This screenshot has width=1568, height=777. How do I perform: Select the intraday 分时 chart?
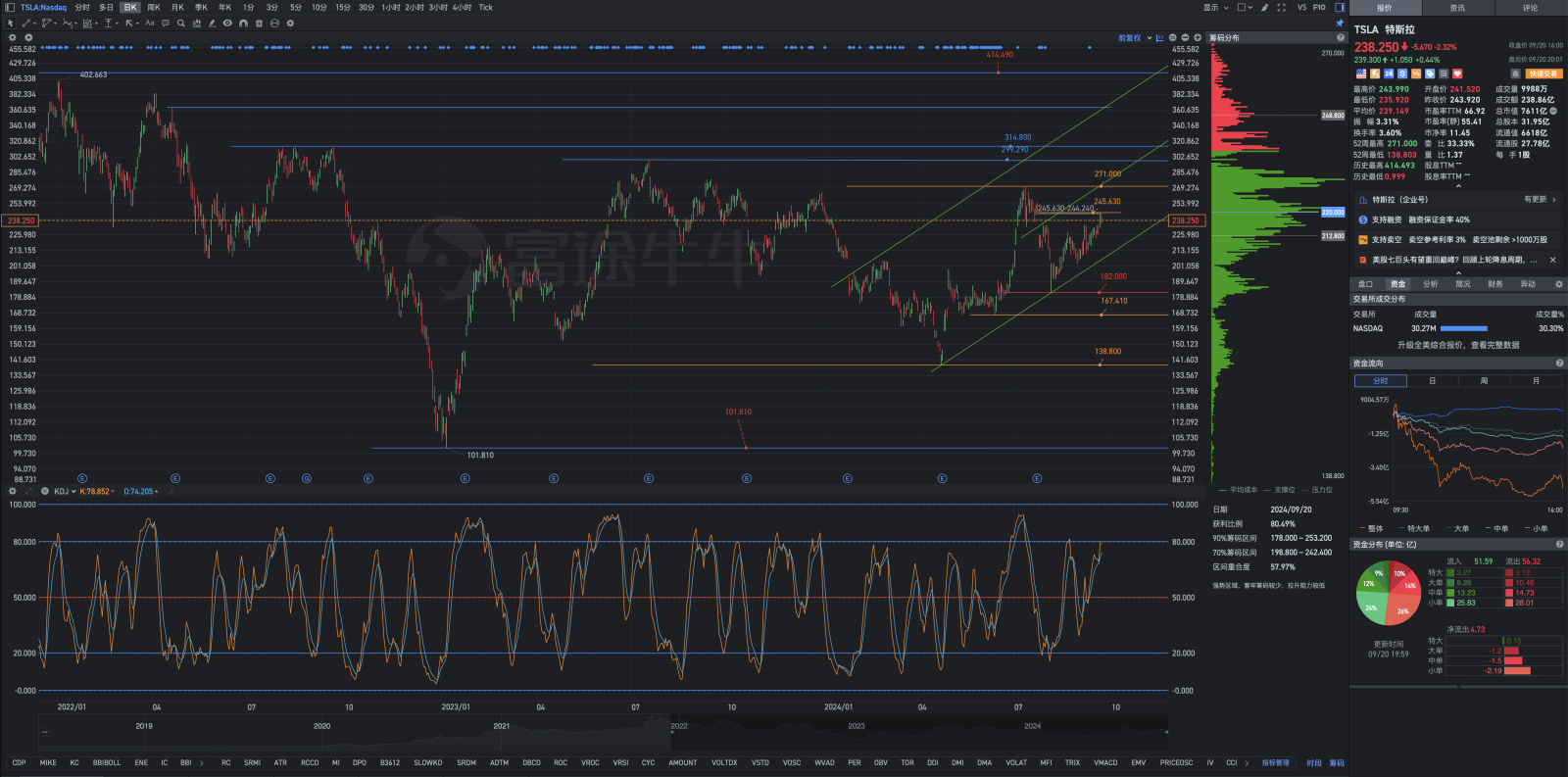[82, 7]
